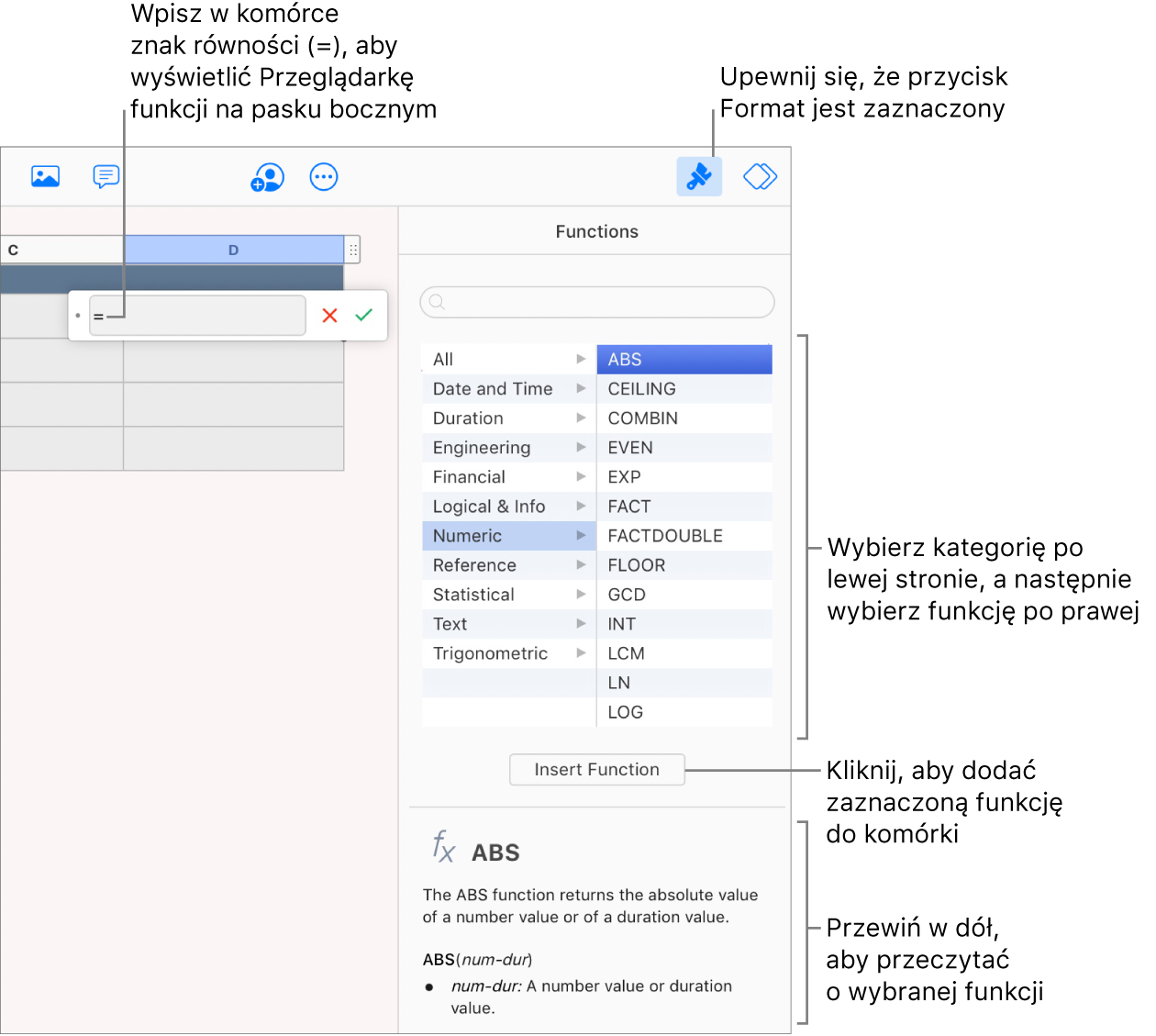Image resolution: width=1156 pixels, height=1036 pixels.
Task: Expand arrow next to Reference
Action: point(581,564)
